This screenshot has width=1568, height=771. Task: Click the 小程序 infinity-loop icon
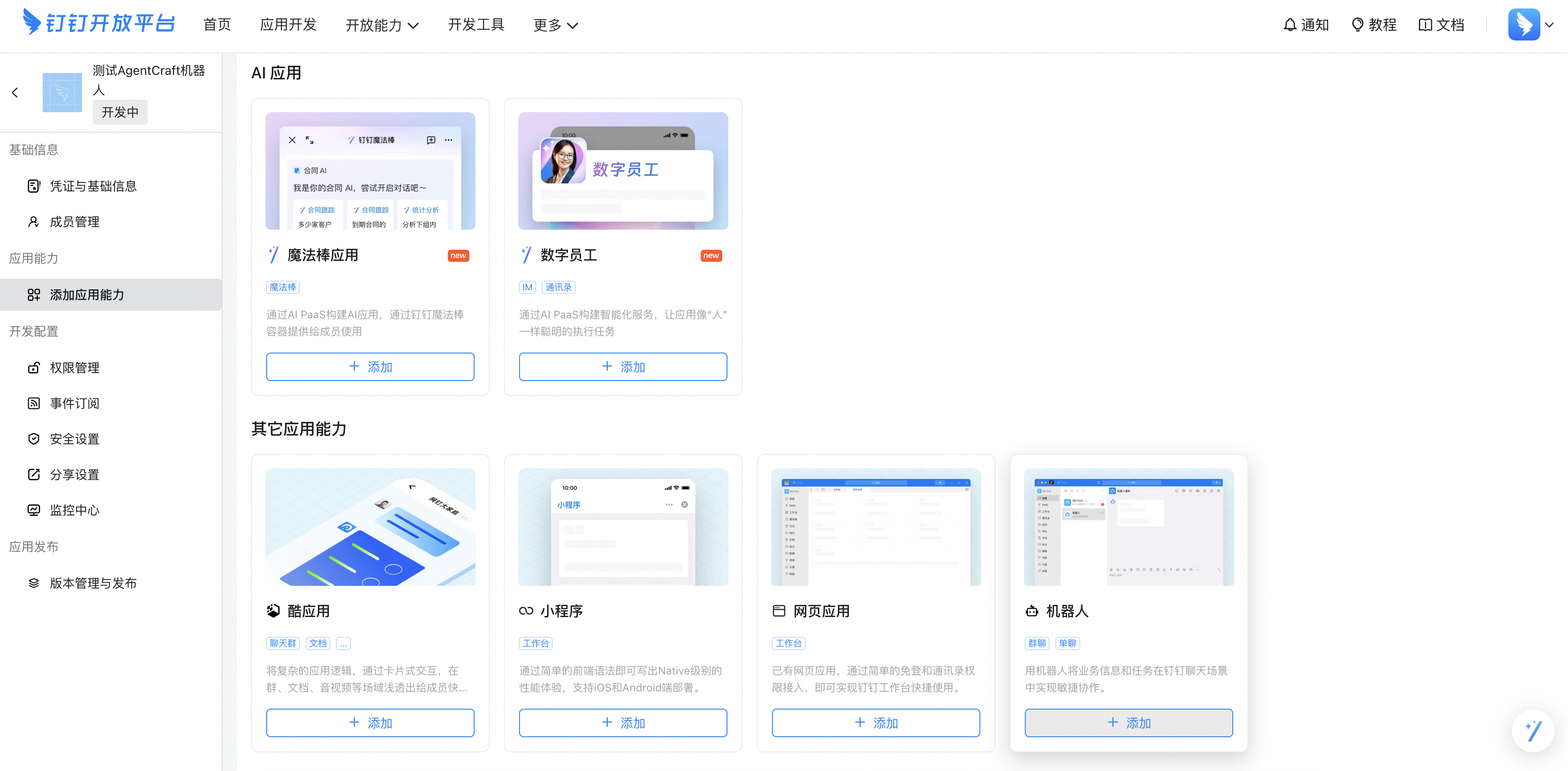pos(526,611)
